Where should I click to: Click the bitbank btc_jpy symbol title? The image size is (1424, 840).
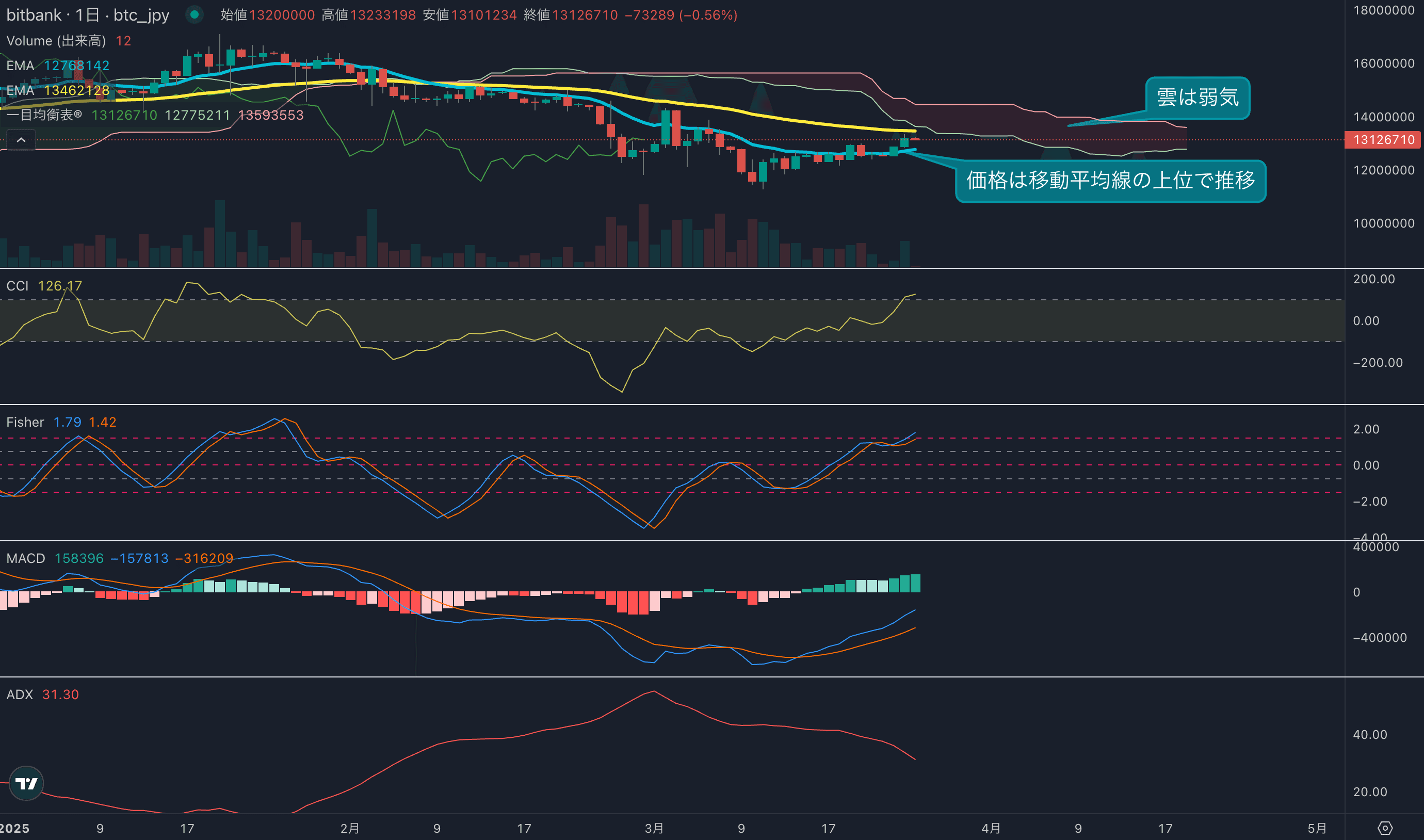click(x=88, y=15)
